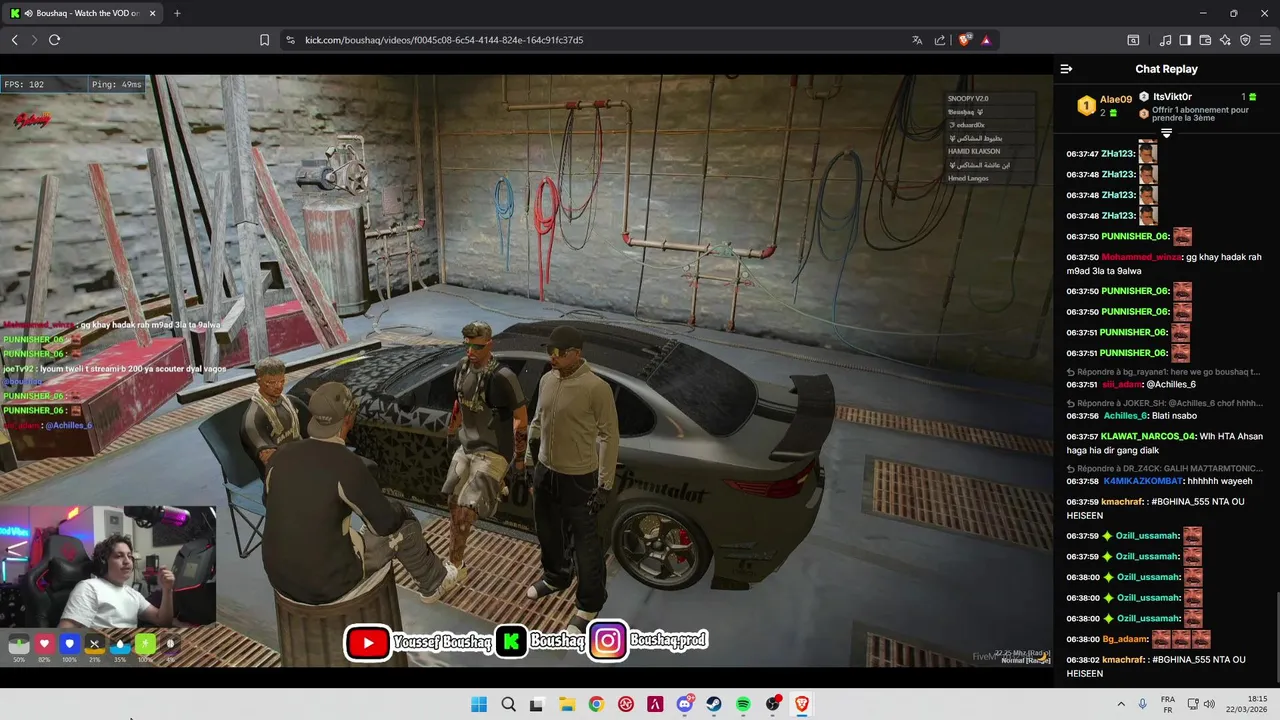
Task: Click the microphone tray icon
Action: 1143,704
